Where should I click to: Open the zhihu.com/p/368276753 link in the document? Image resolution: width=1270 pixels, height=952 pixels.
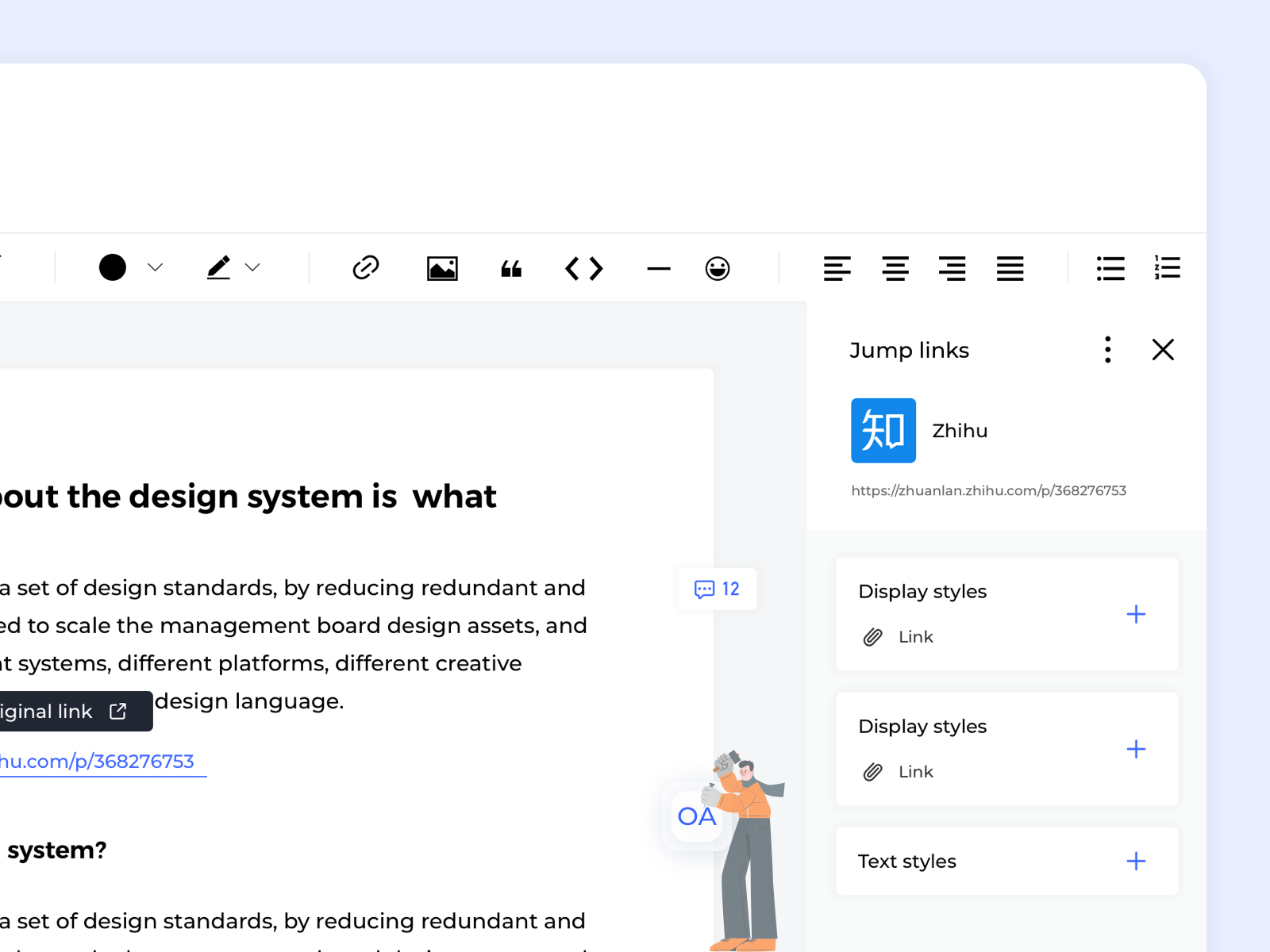[x=97, y=762]
